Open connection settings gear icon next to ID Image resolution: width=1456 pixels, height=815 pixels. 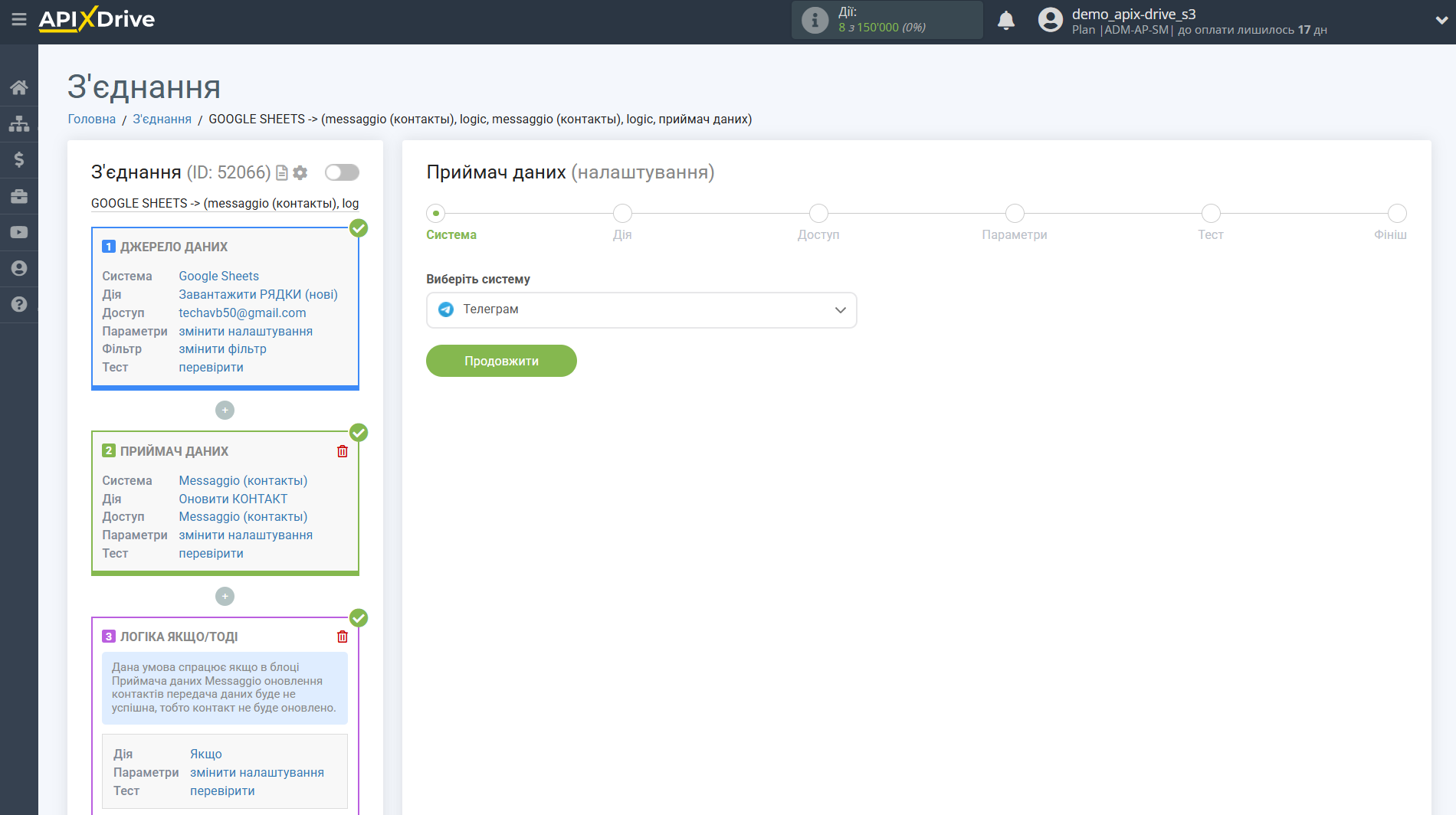[300, 173]
